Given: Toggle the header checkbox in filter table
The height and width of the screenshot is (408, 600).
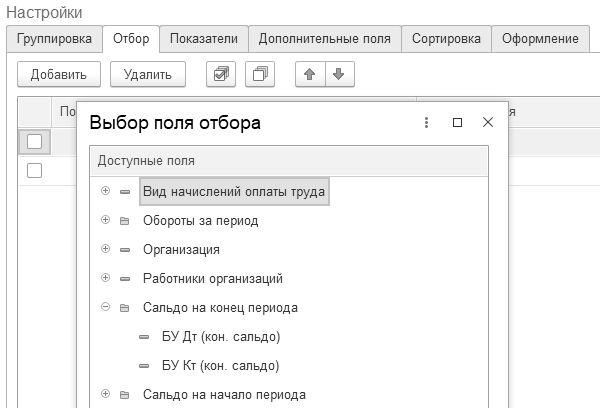Looking at the screenshot, I should click(x=34, y=141).
